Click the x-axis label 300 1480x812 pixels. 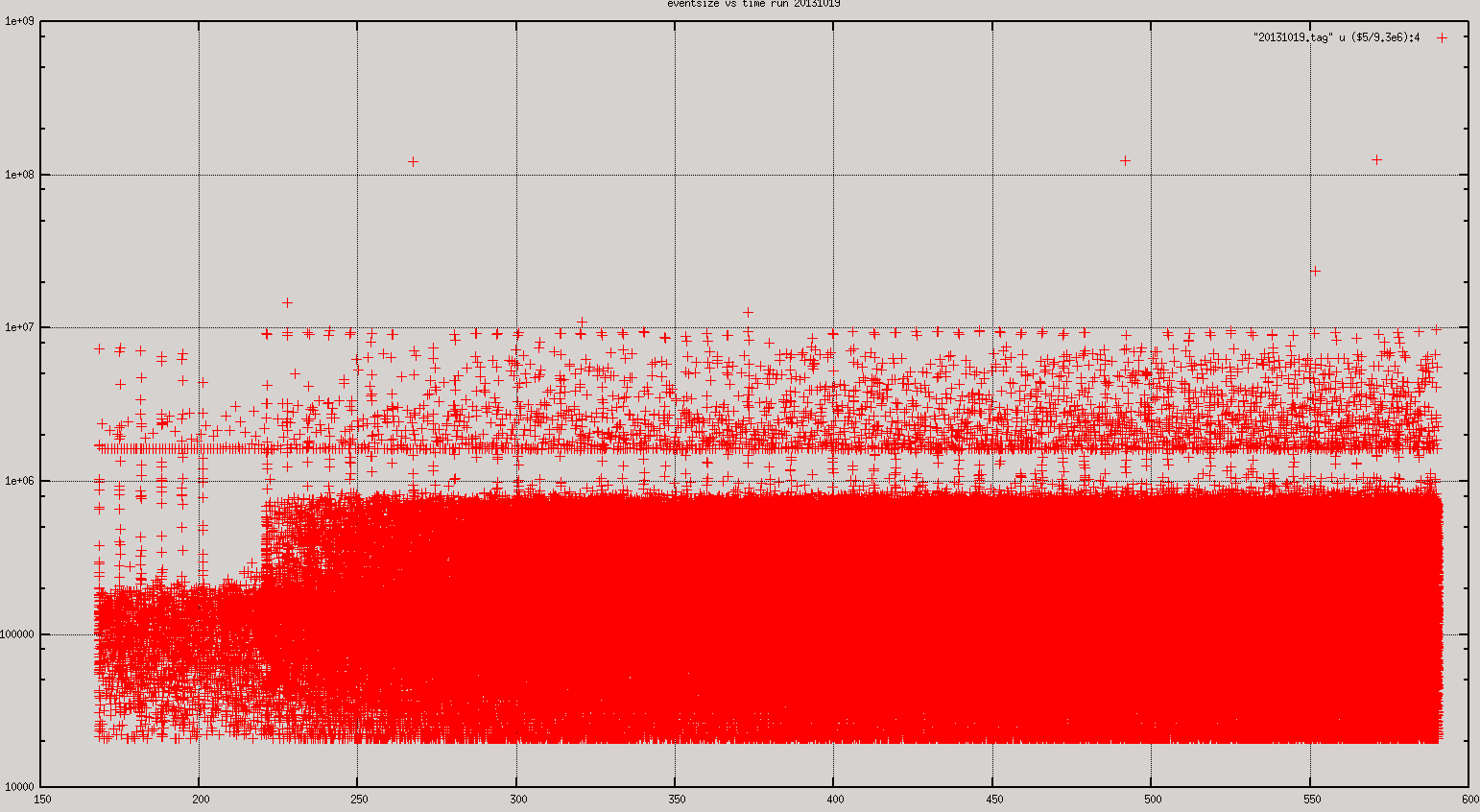pyautogui.click(x=516, y=799)
